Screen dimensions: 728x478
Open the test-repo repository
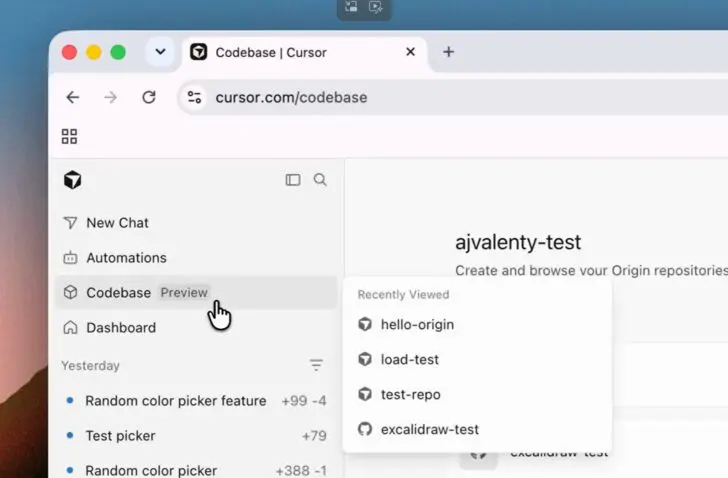(477, 394)
